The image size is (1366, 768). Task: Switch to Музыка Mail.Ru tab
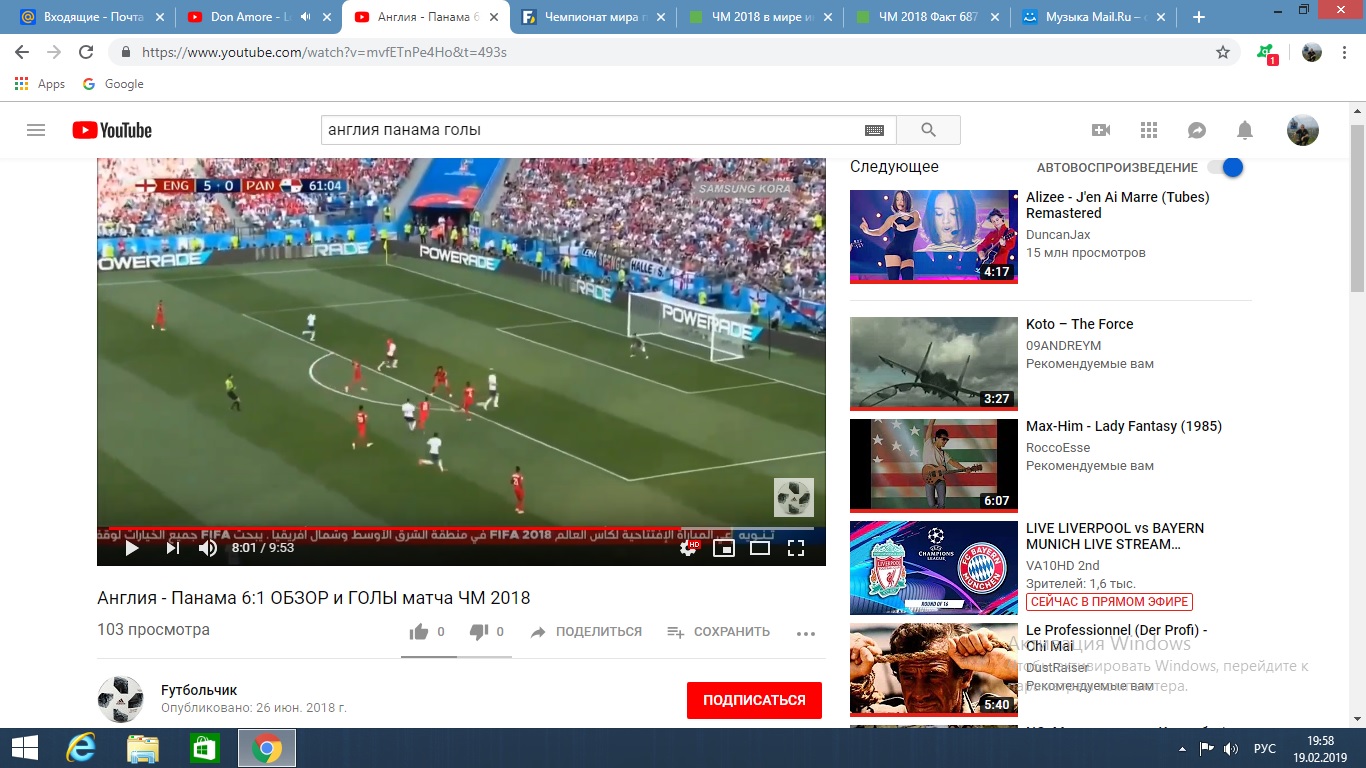coord(1092,17)
